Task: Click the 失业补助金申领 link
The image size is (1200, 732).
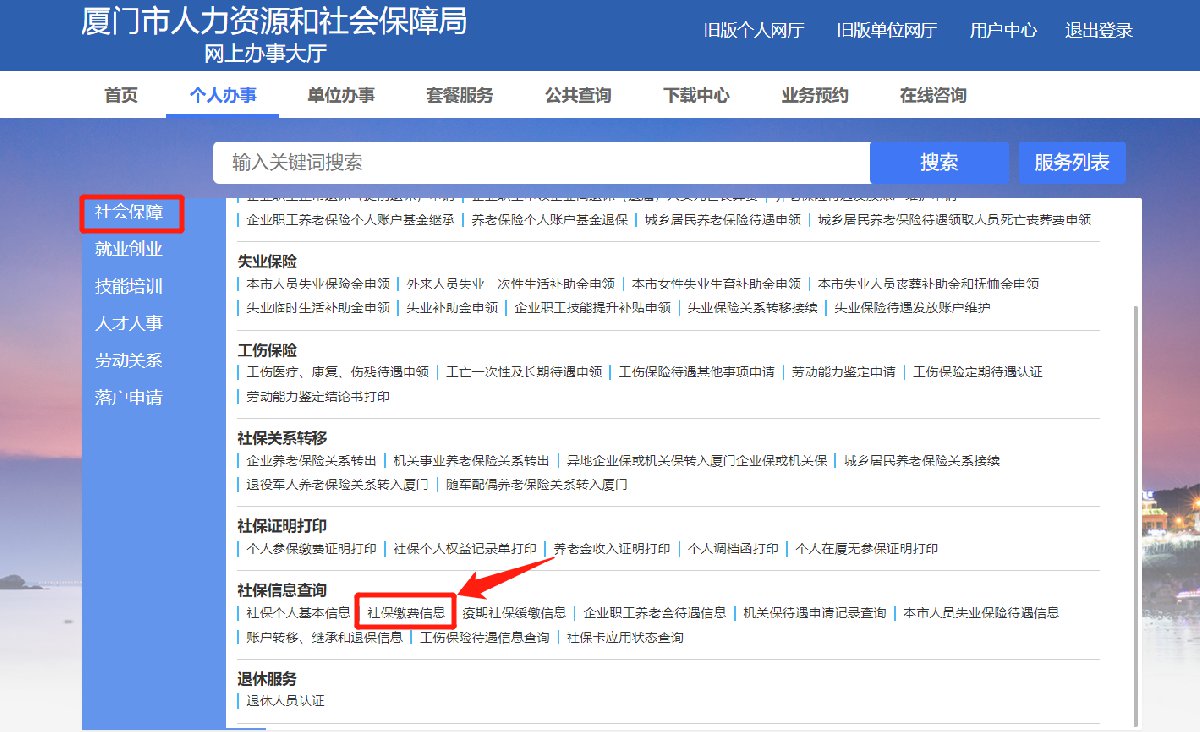Action: (x=452, y=308)
